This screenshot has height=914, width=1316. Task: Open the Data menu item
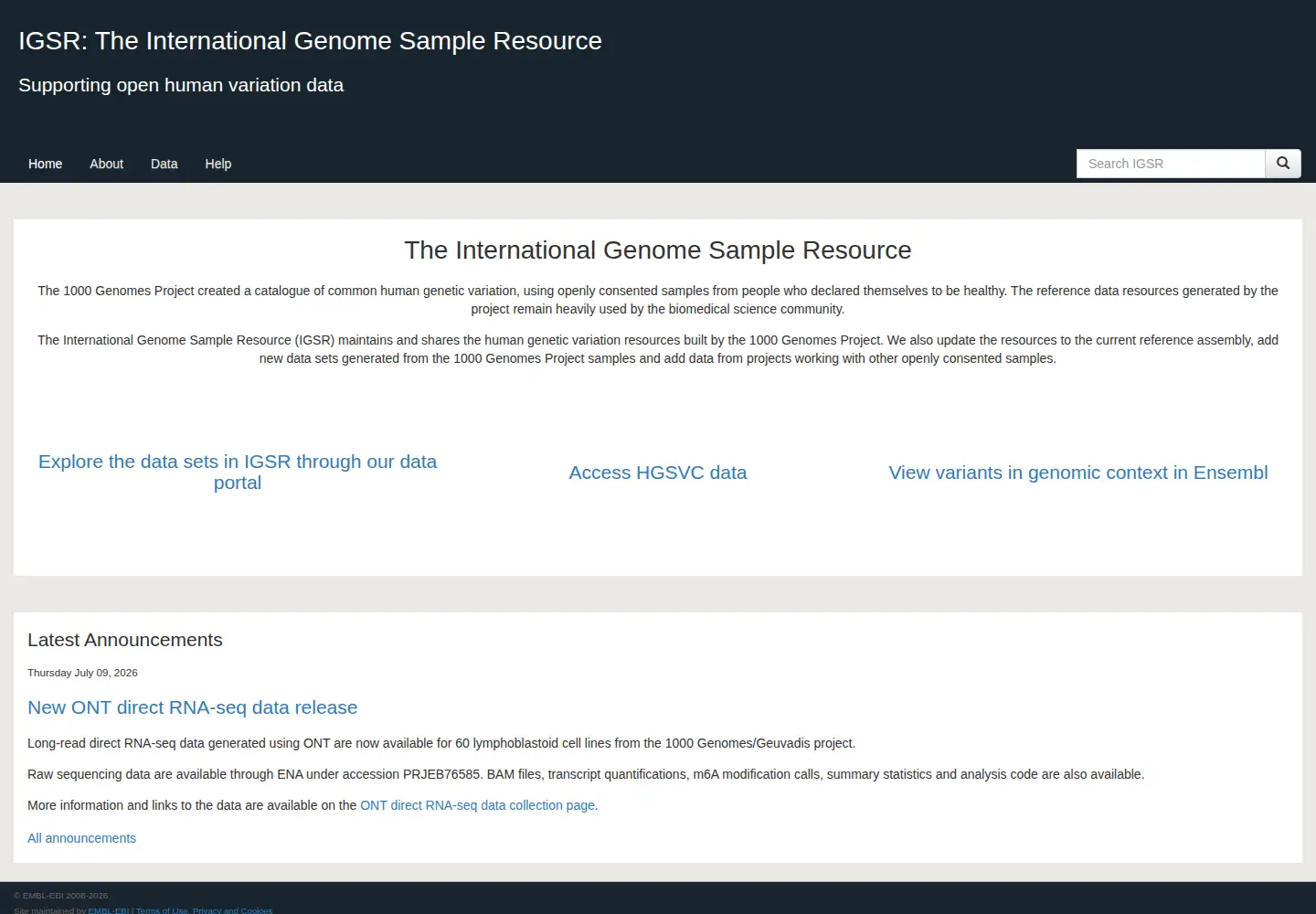pyautogui.click(x=164, y=164)
